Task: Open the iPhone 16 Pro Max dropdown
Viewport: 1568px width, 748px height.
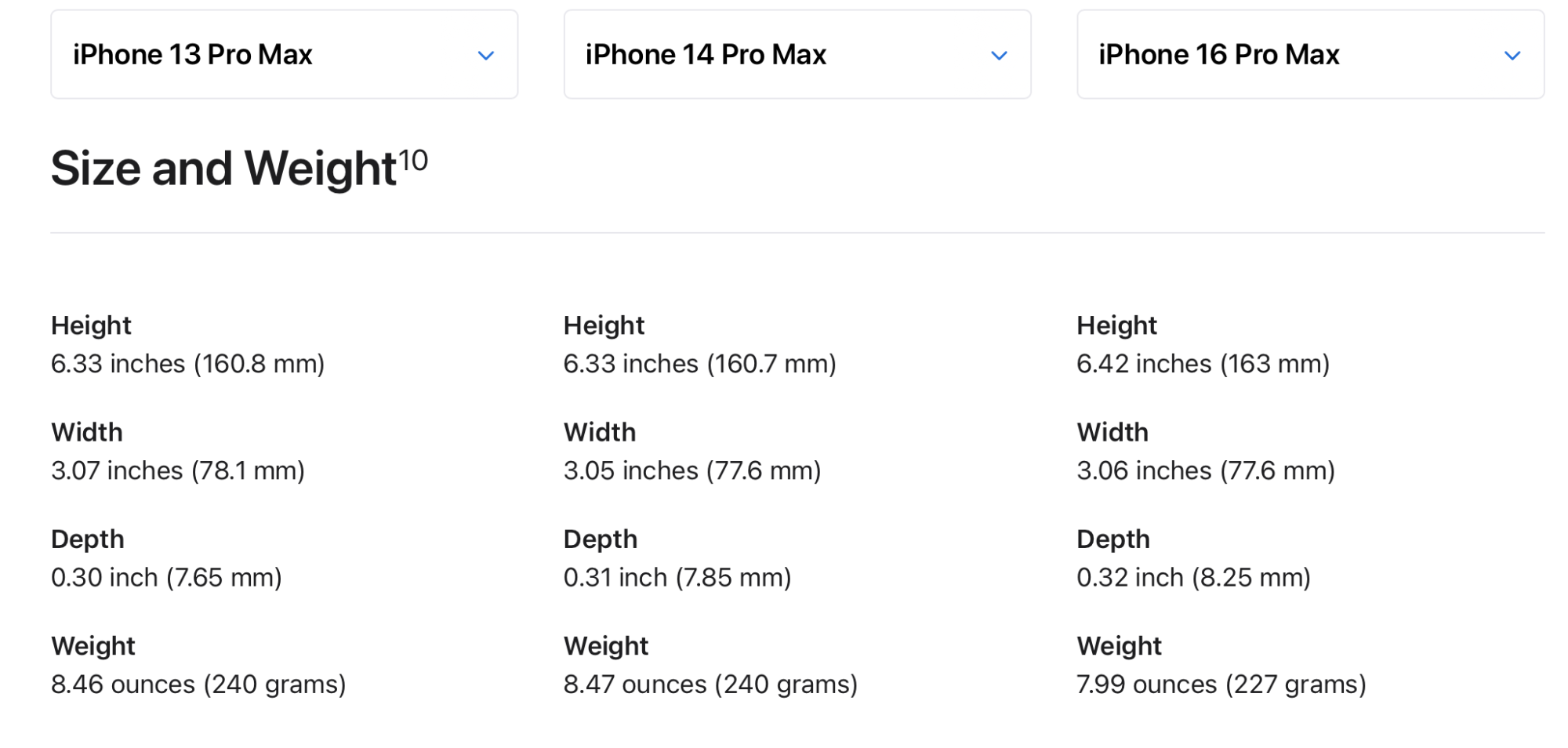Action: click(1309, 55)
